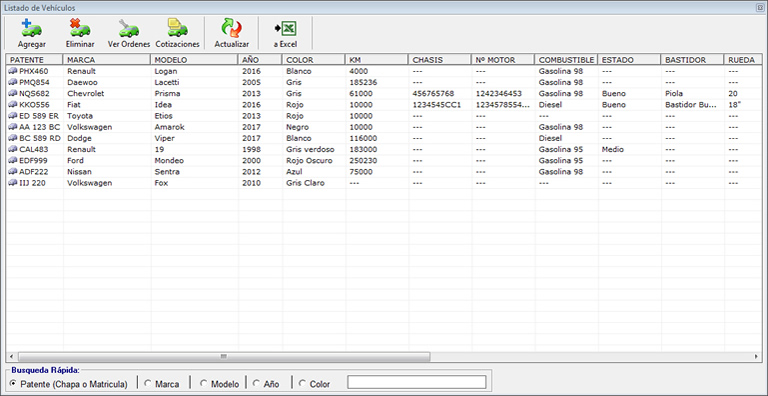768x396 pixels.
Task: Select the Etios model cell
Action: click(164, 116)
